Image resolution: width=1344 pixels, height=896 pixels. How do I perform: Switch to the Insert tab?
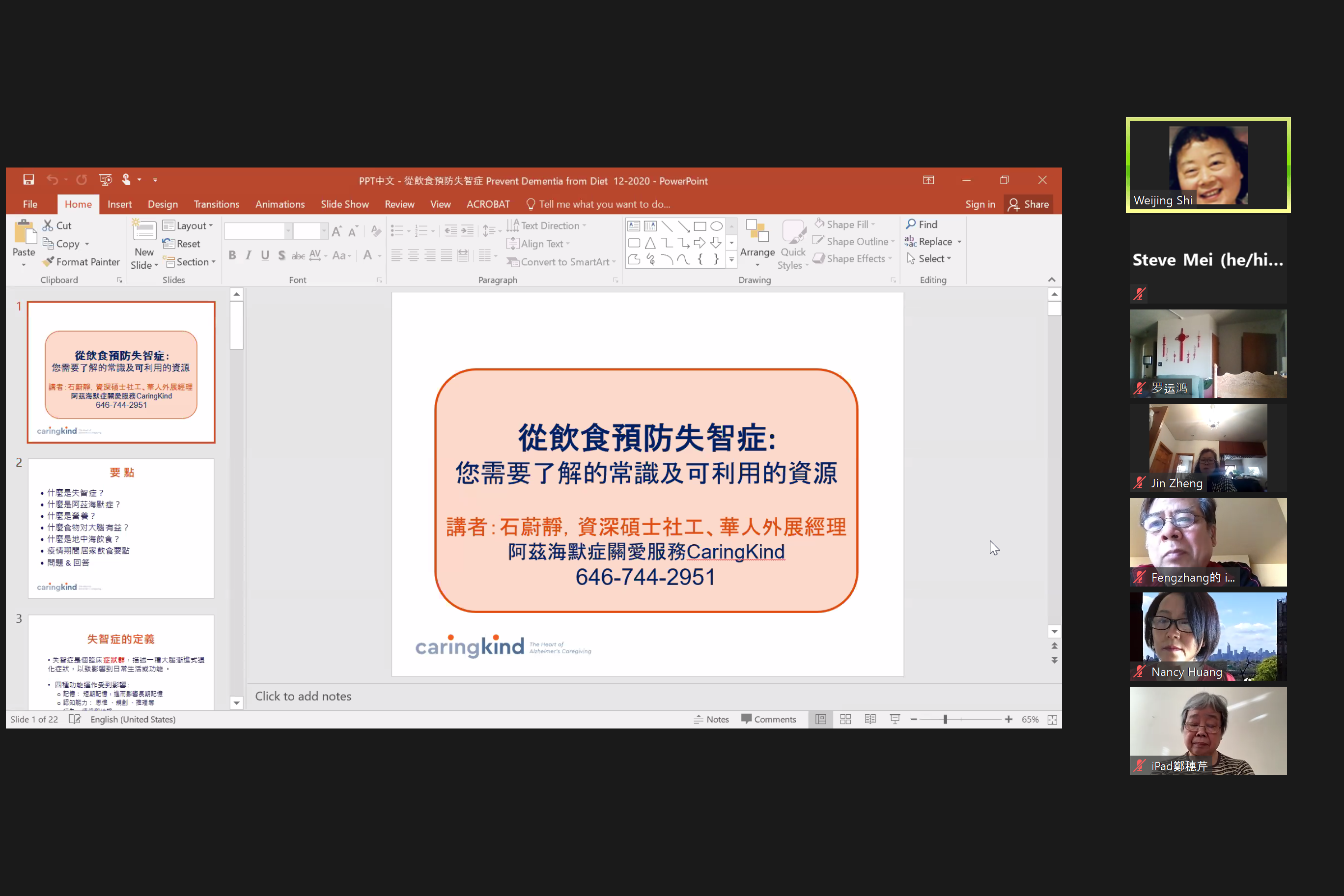[119, 204]
